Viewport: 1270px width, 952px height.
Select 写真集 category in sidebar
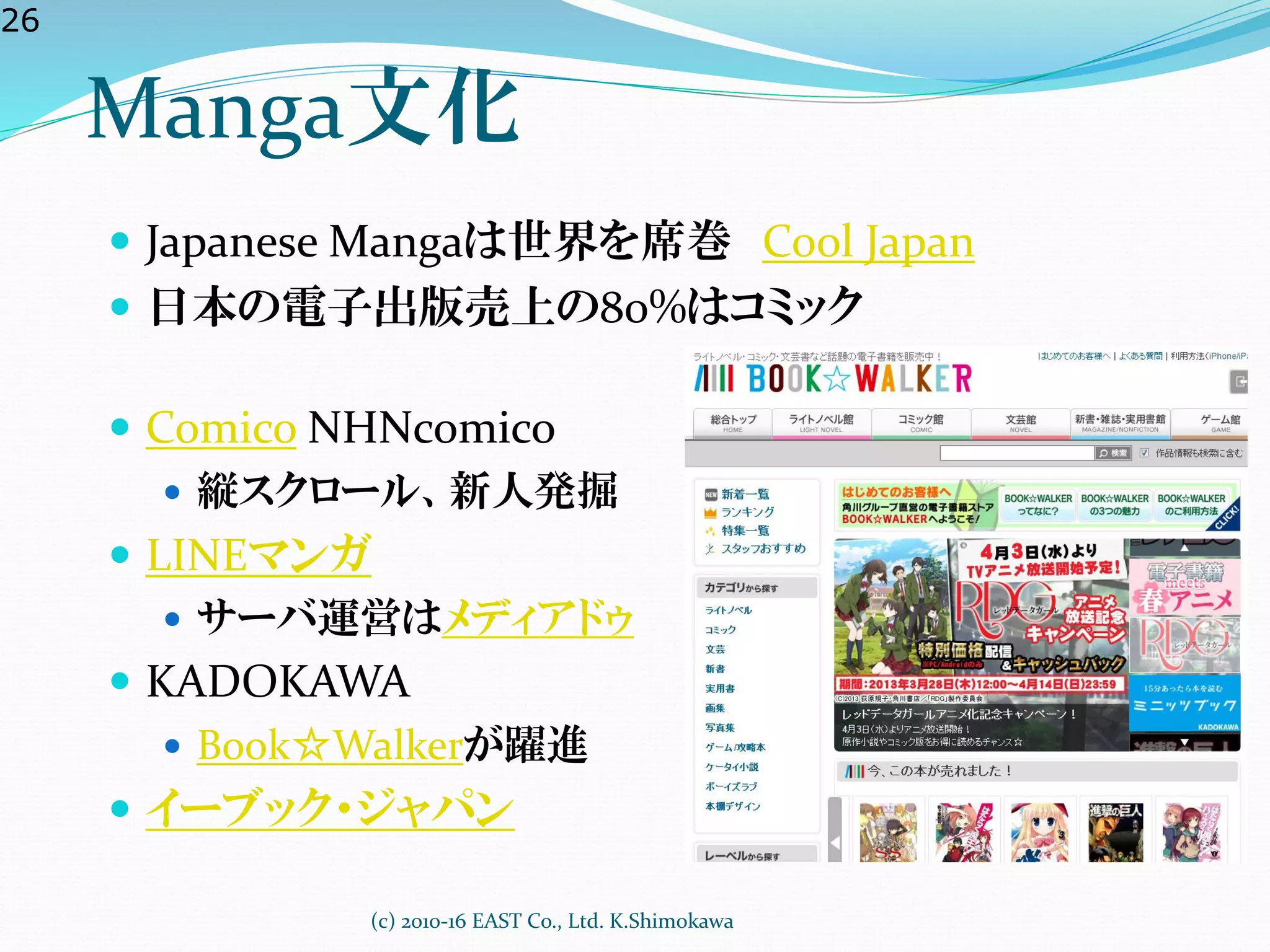tap(720, 728)
